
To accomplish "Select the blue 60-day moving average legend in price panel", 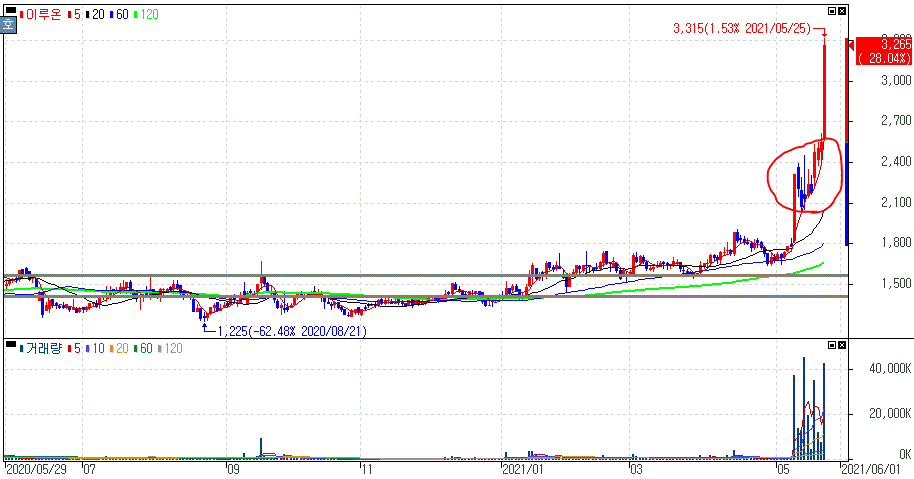I will pyautogui.click(x=120, y=15).
